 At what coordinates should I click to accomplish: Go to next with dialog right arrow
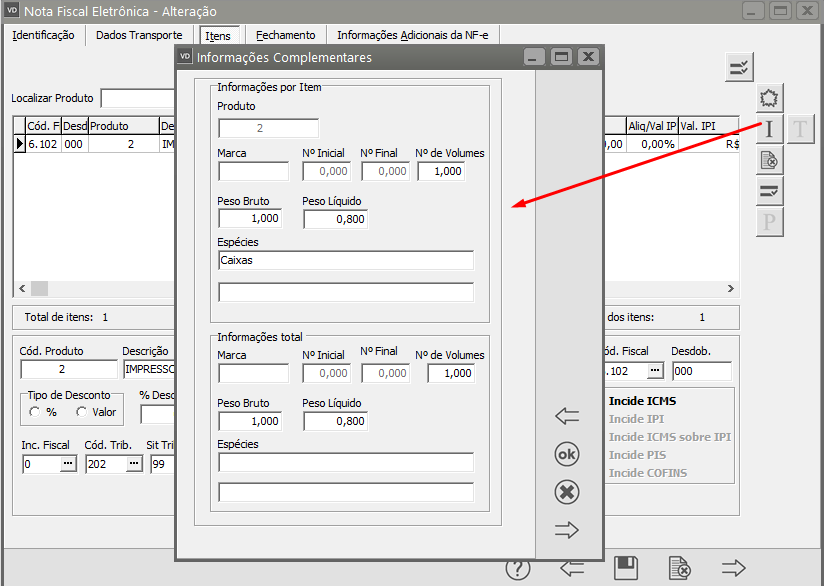coord(567,530)
